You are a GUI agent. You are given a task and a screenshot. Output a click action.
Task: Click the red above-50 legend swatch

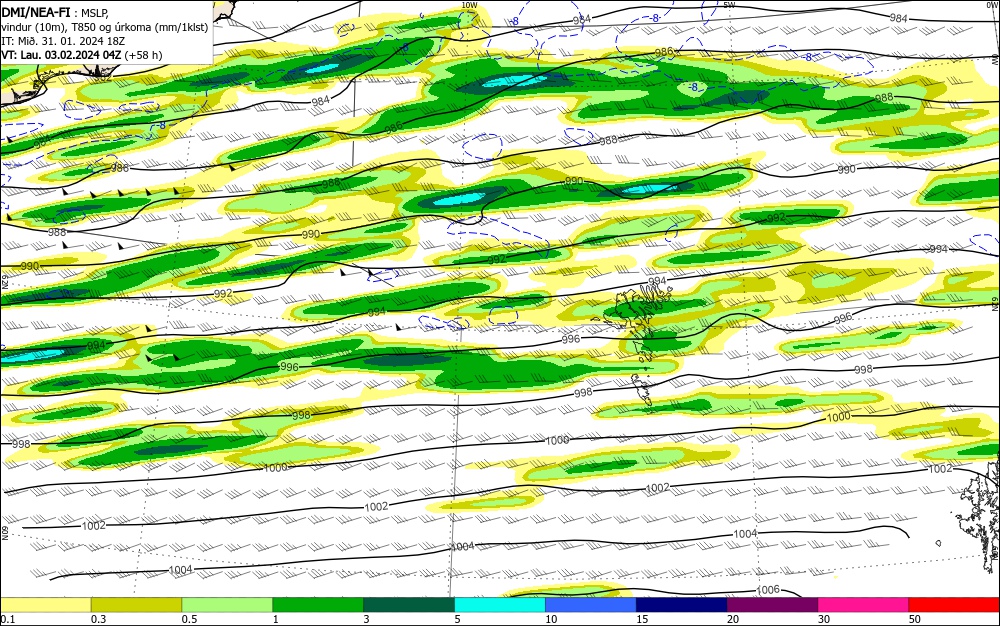pos(954,605)
